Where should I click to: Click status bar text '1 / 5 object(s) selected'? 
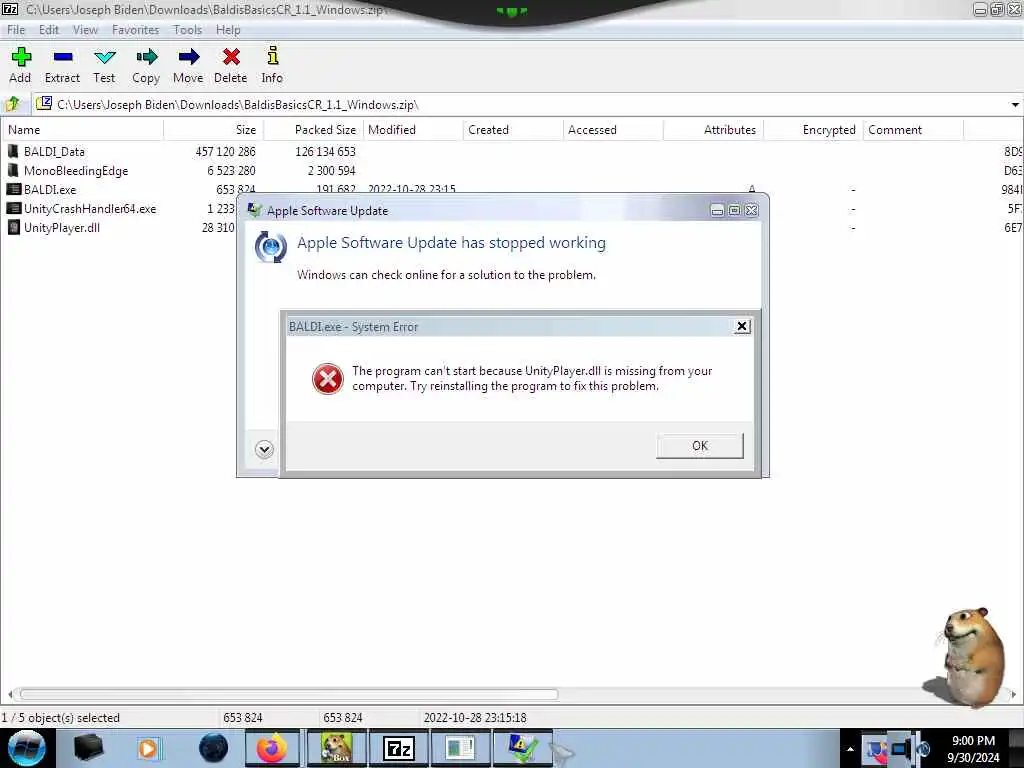61,718
